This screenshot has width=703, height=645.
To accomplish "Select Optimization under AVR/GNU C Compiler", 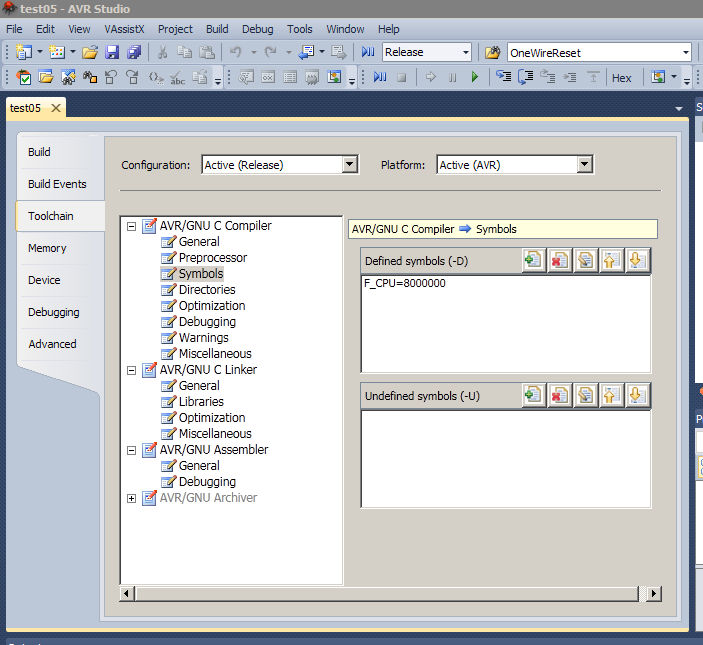I will pos(211,306).
